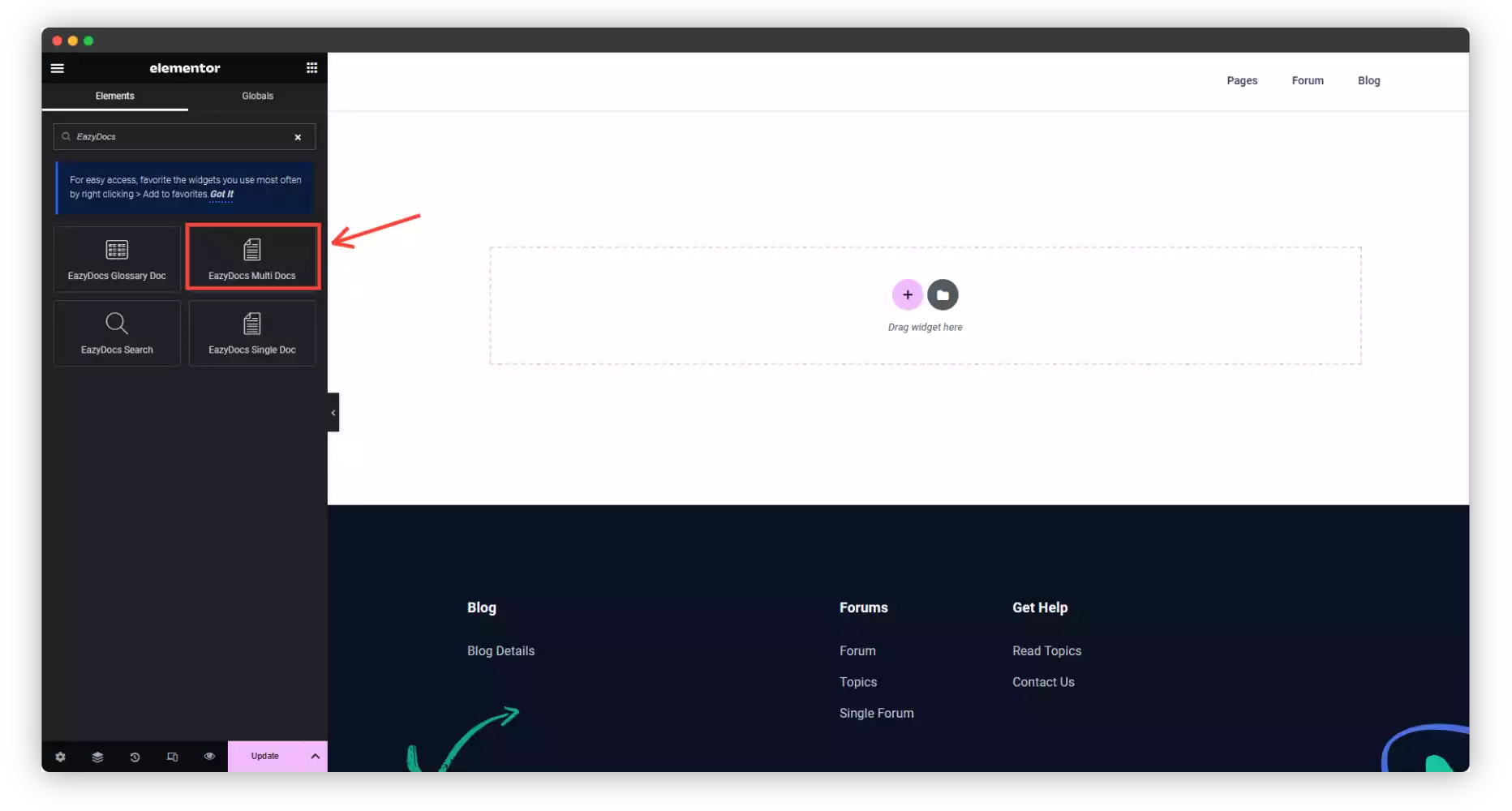Image resolution: width=1512 pixels, height=811 pixels.
Task: Open the Elementor hamburger menu
Action: tap(58, 68)
